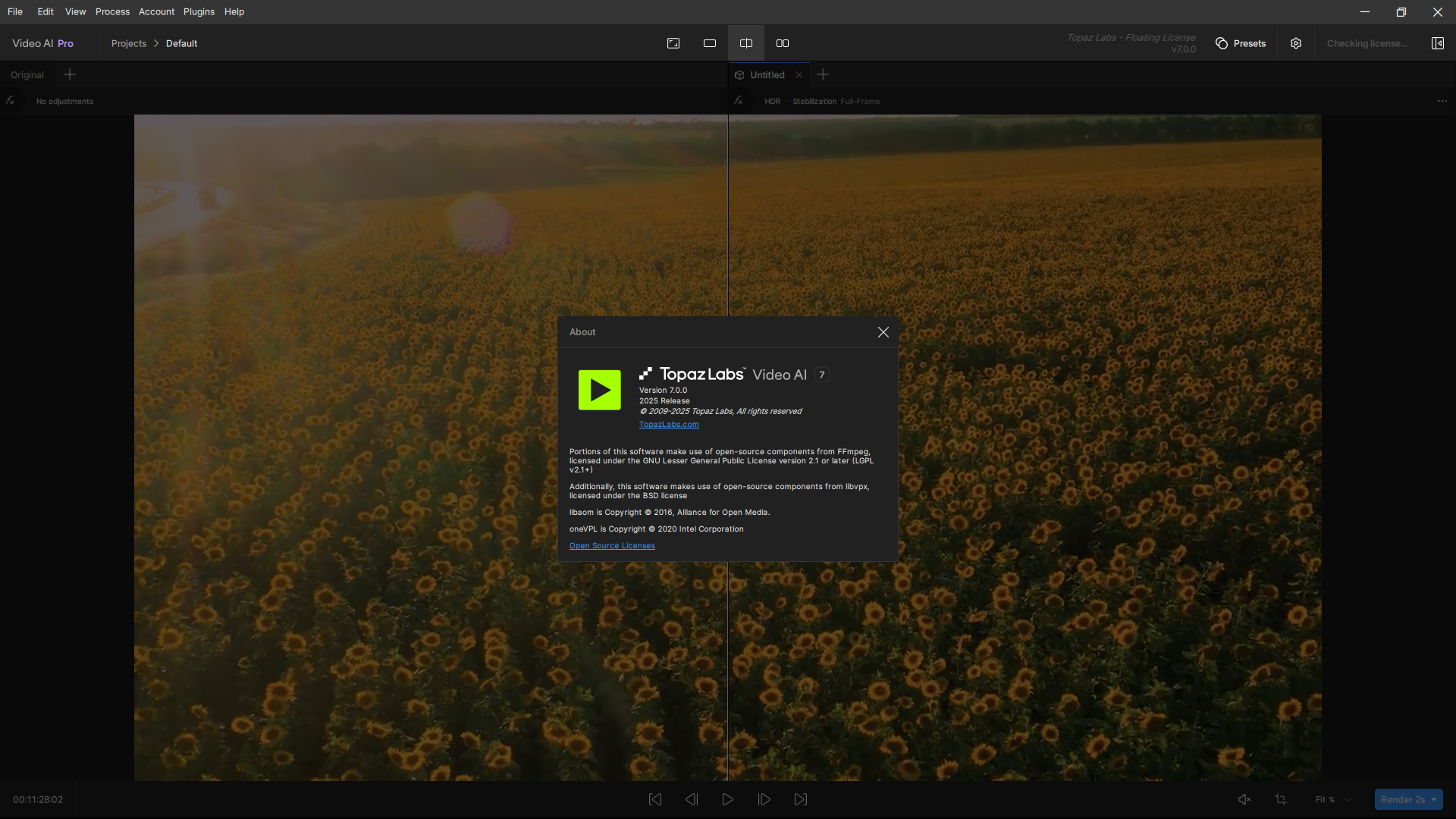The height and width of the screenshot is (819, 1456).
Task: Play the video preview
Action: 728,799
